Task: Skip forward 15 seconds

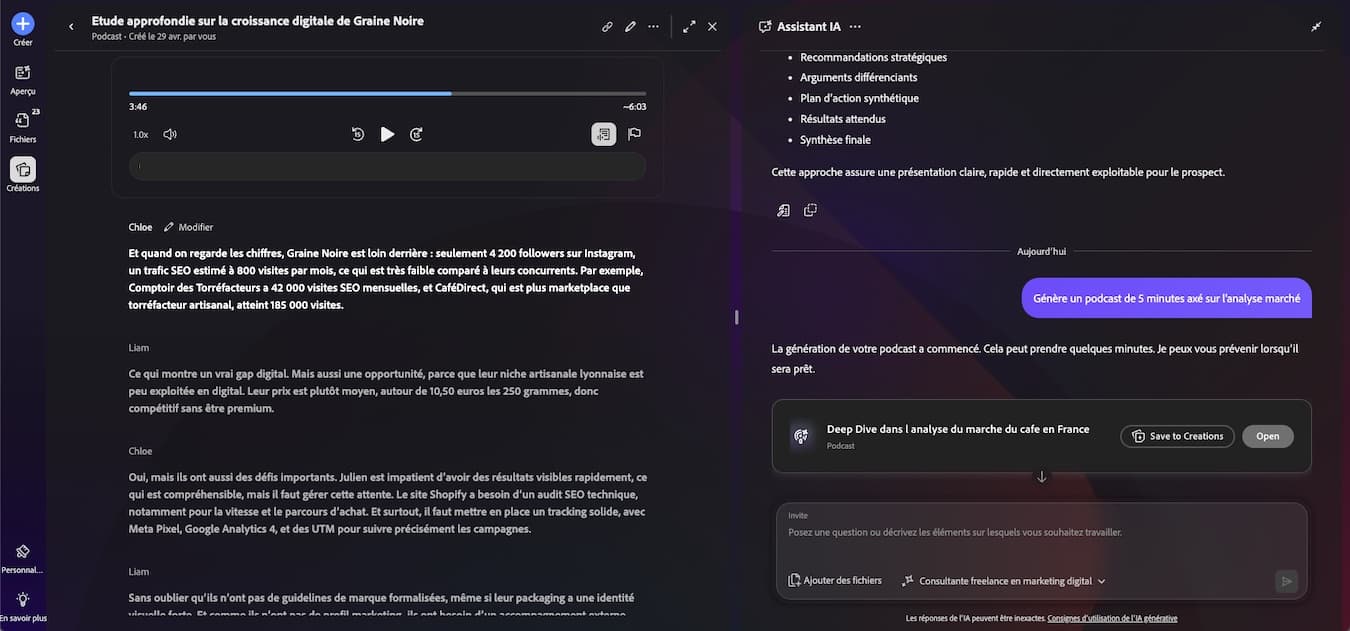Action: coord(417,134)
